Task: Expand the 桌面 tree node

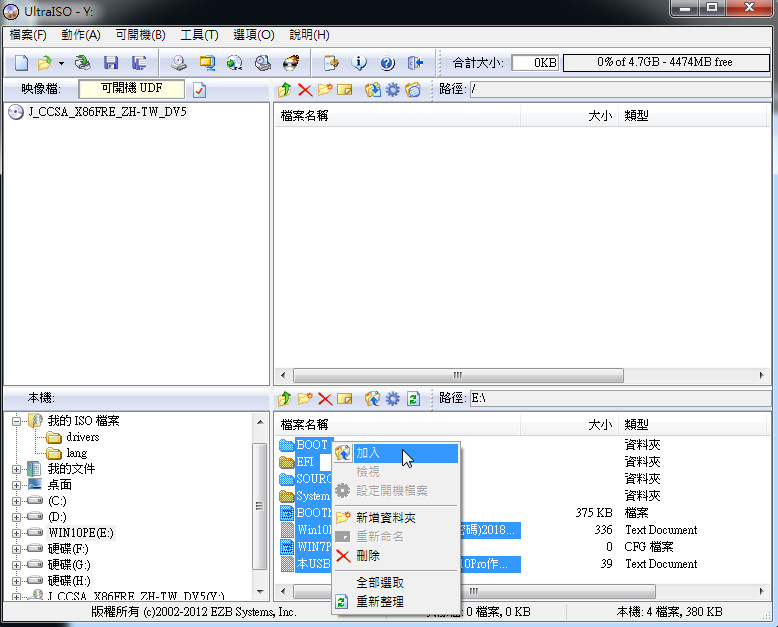Action: coord(16,485)
